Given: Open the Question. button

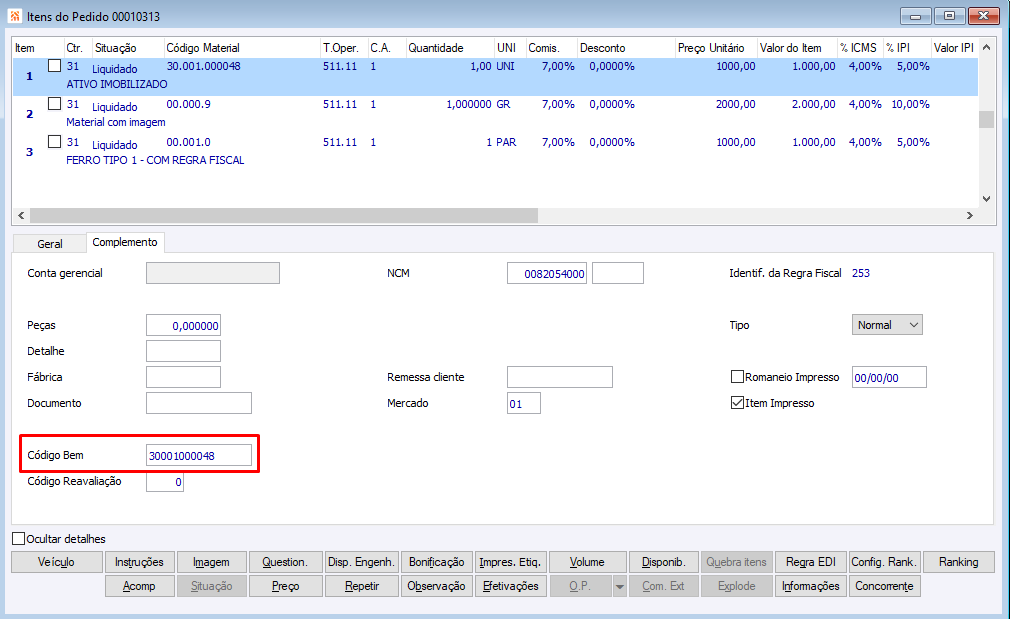Looking at the screenshot, I should [285, 562].
